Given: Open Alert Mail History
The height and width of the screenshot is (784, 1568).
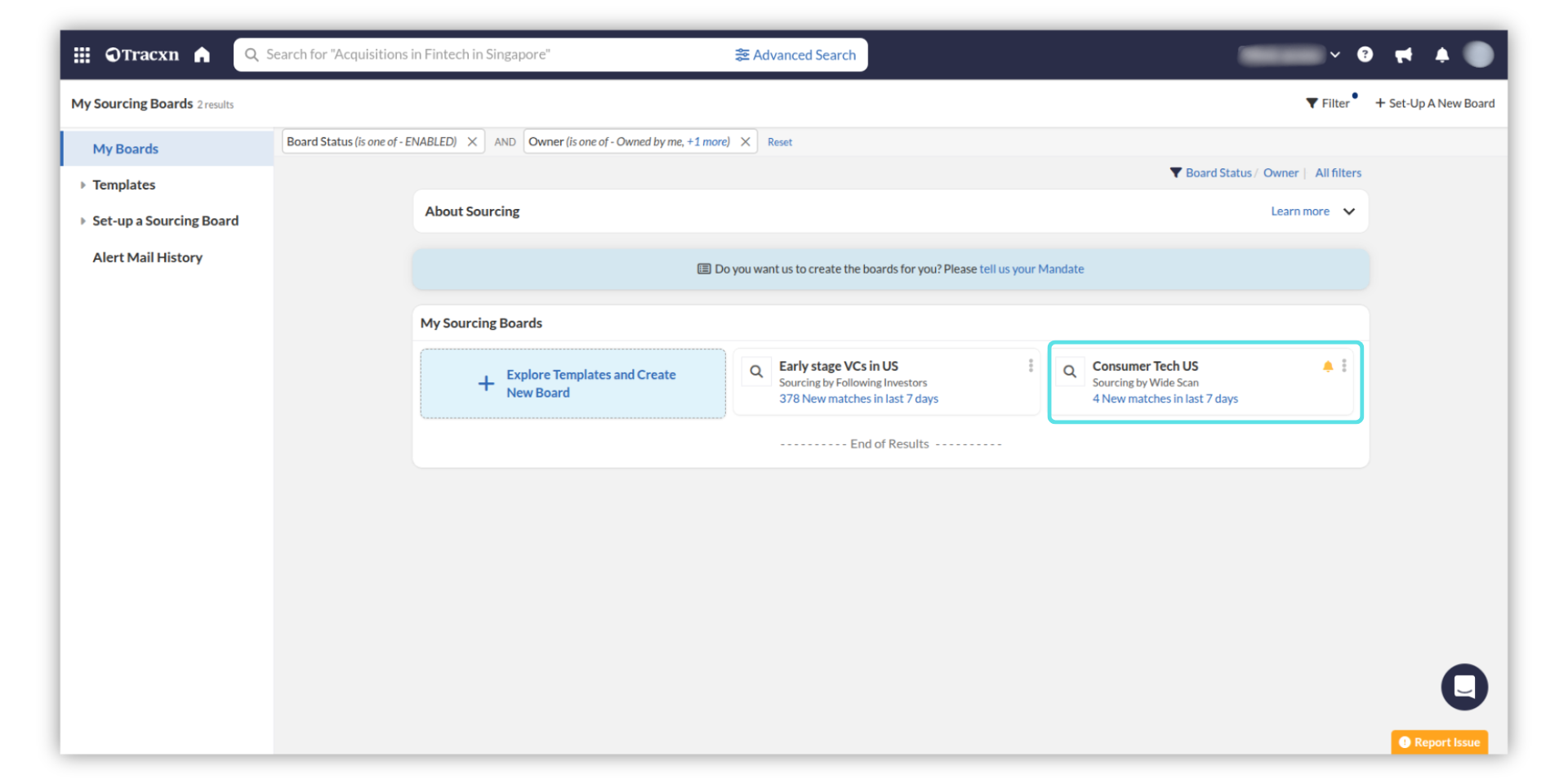Looking at the screenshot, I should (x=148, y=257).
